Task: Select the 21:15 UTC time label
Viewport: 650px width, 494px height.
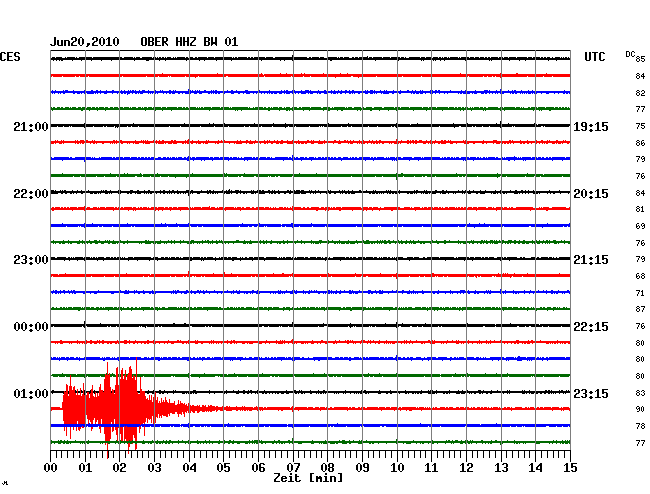Action: point(591,260)
